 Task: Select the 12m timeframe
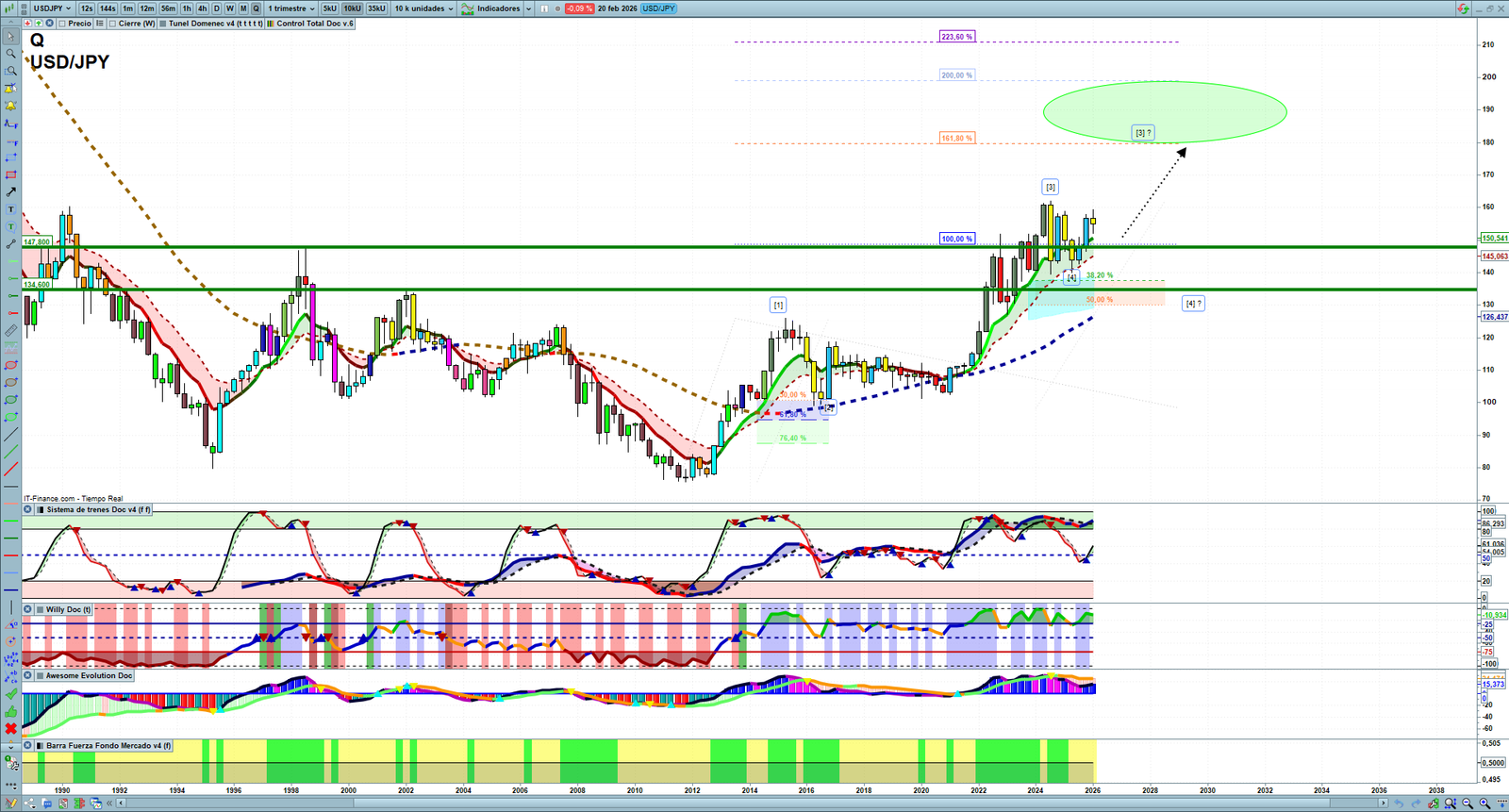[147, 8]
